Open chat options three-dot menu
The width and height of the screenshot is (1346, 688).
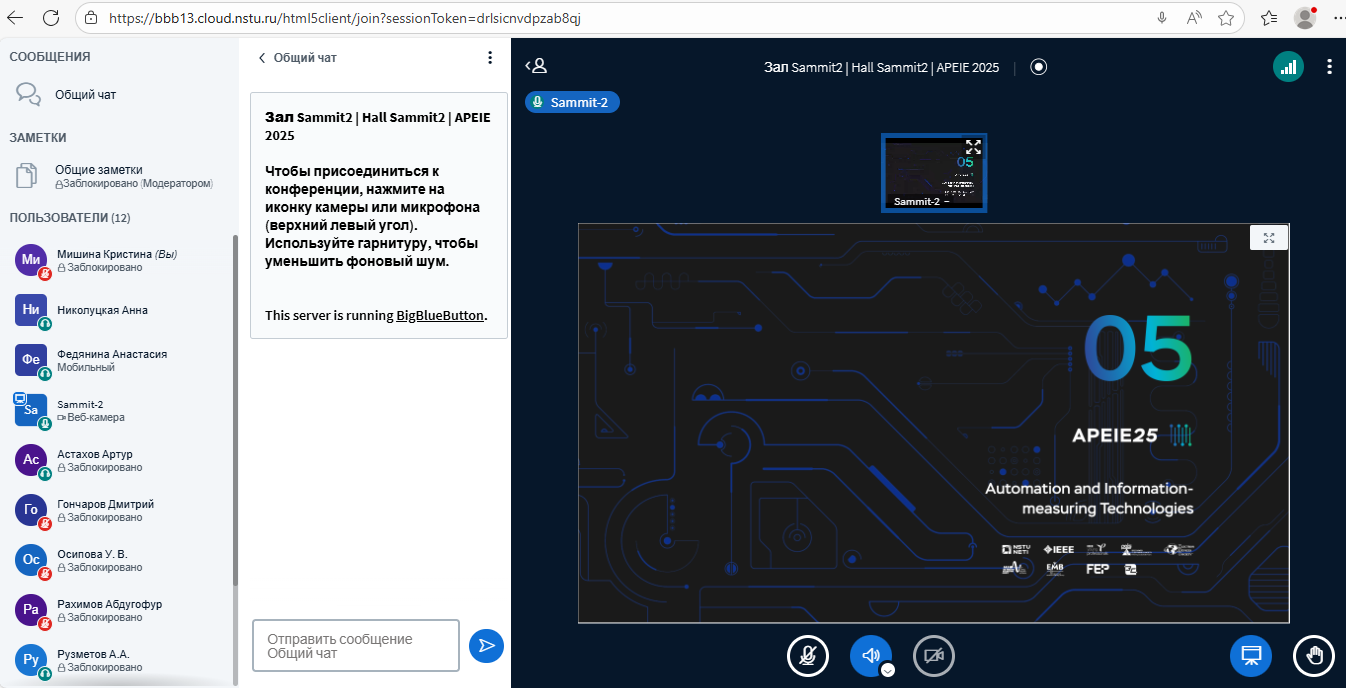pos(490,58)
